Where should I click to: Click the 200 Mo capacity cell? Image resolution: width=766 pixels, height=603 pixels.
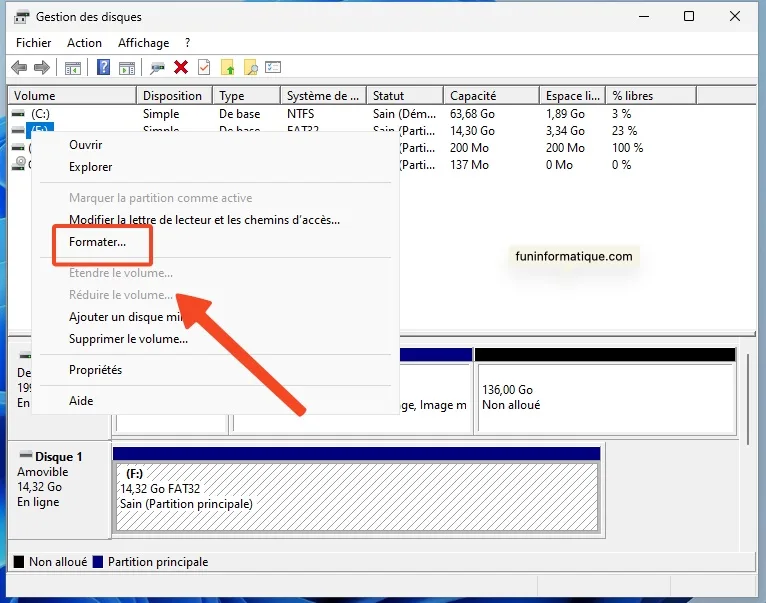coord(469,148)
